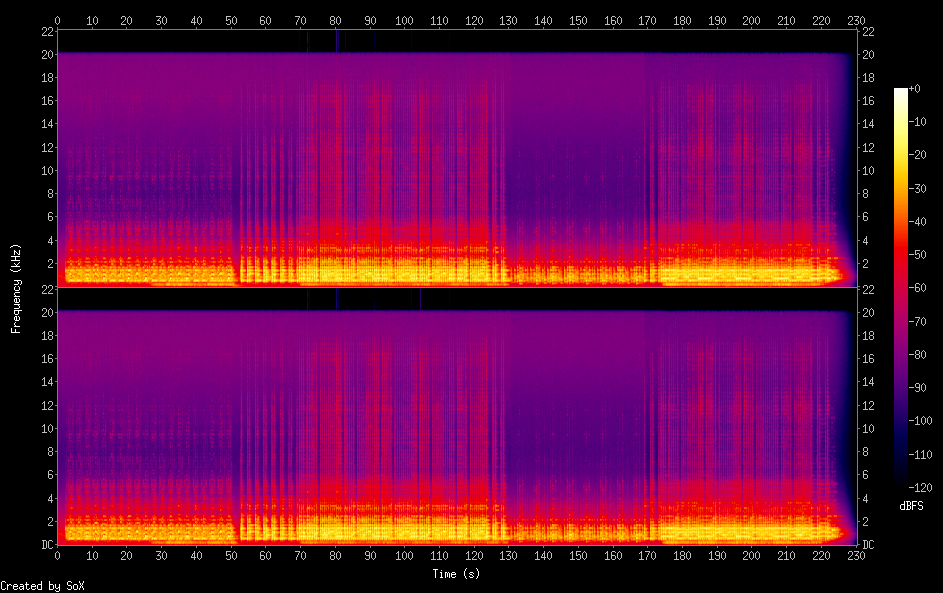Click the dBFS color gradient bar

click(900, 287)
